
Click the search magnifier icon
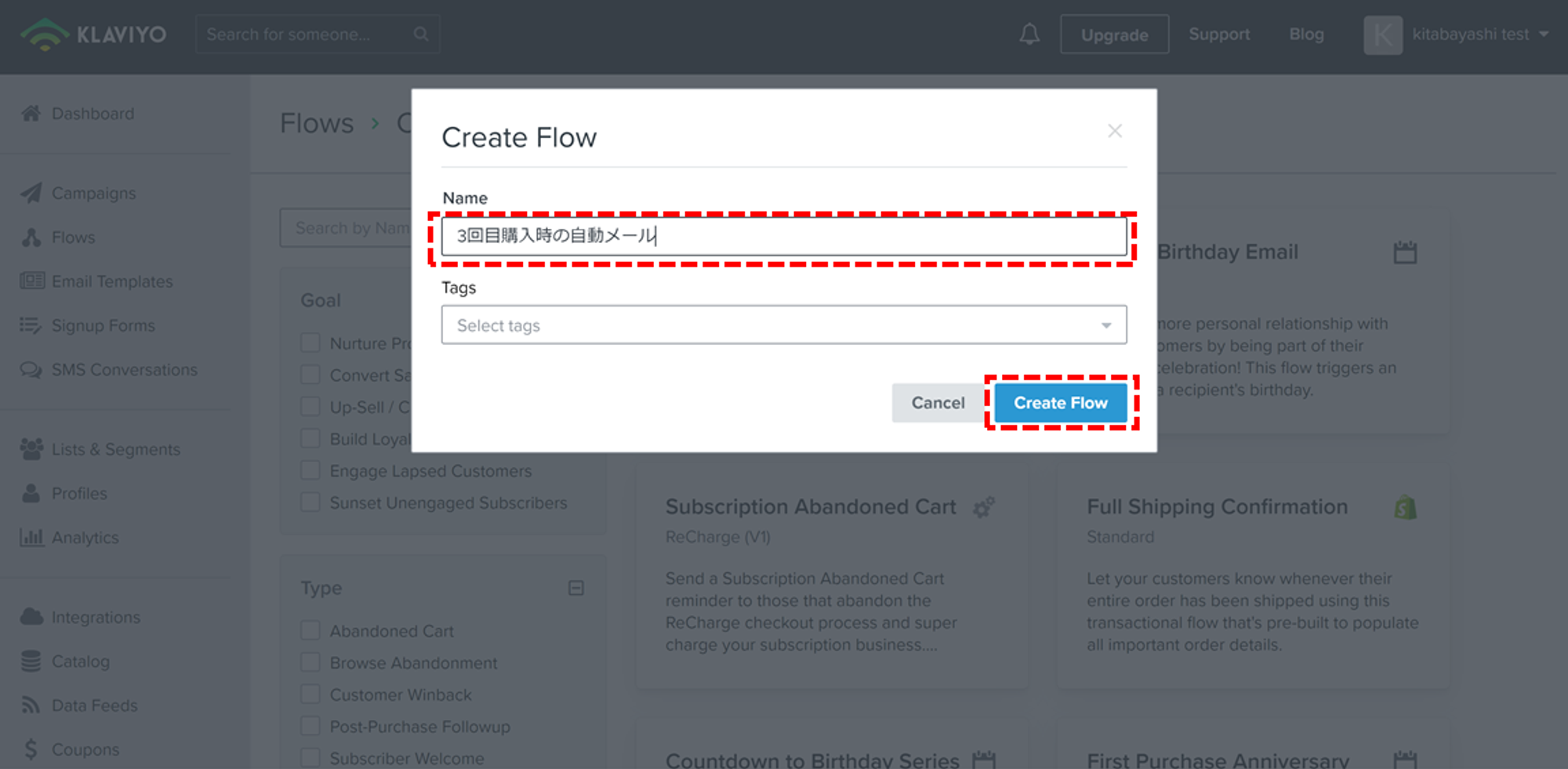pyautogui.click(x=421, y=34)
